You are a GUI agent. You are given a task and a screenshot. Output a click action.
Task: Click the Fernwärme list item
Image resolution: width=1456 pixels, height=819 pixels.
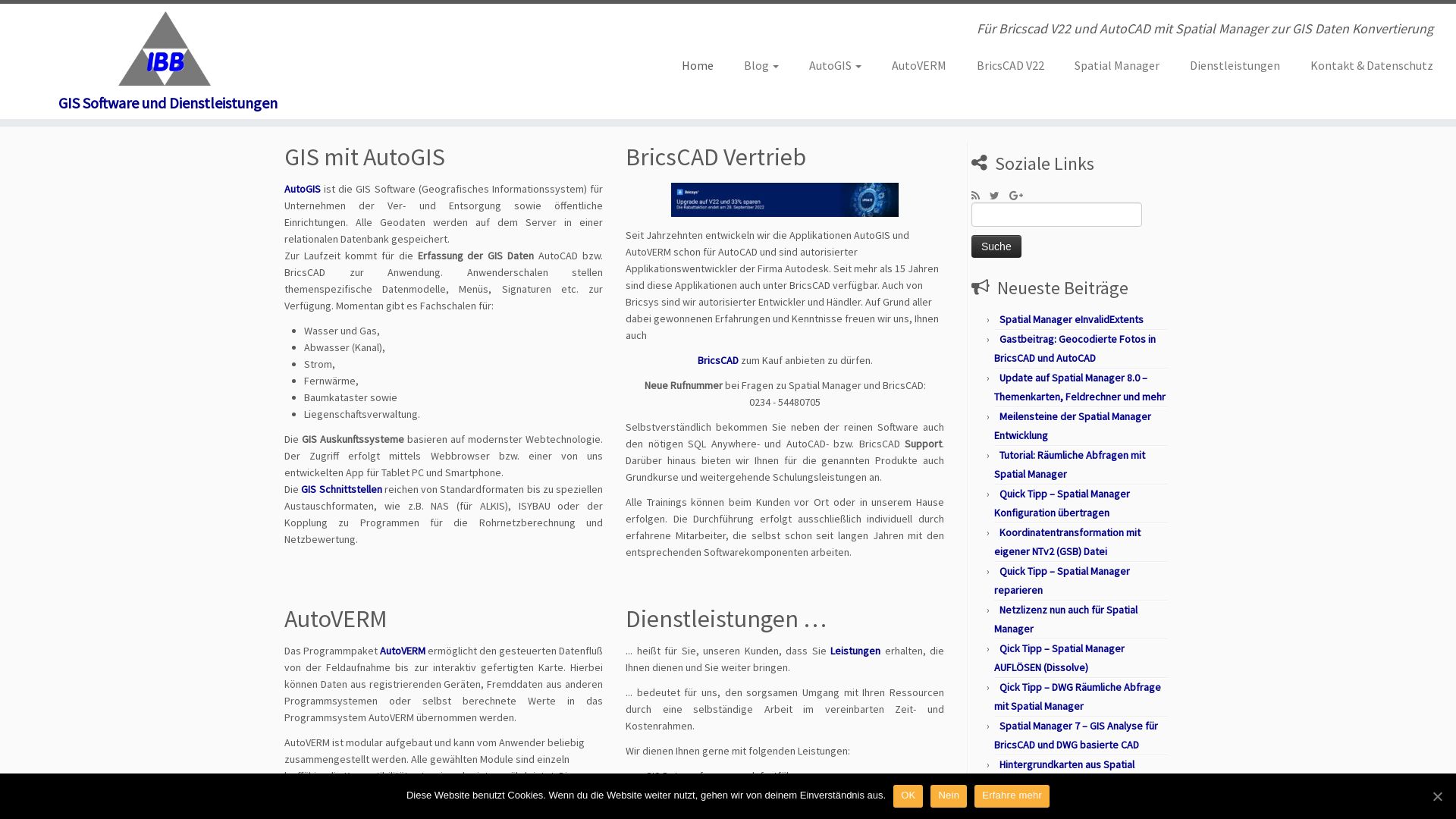tap(331, 381)
